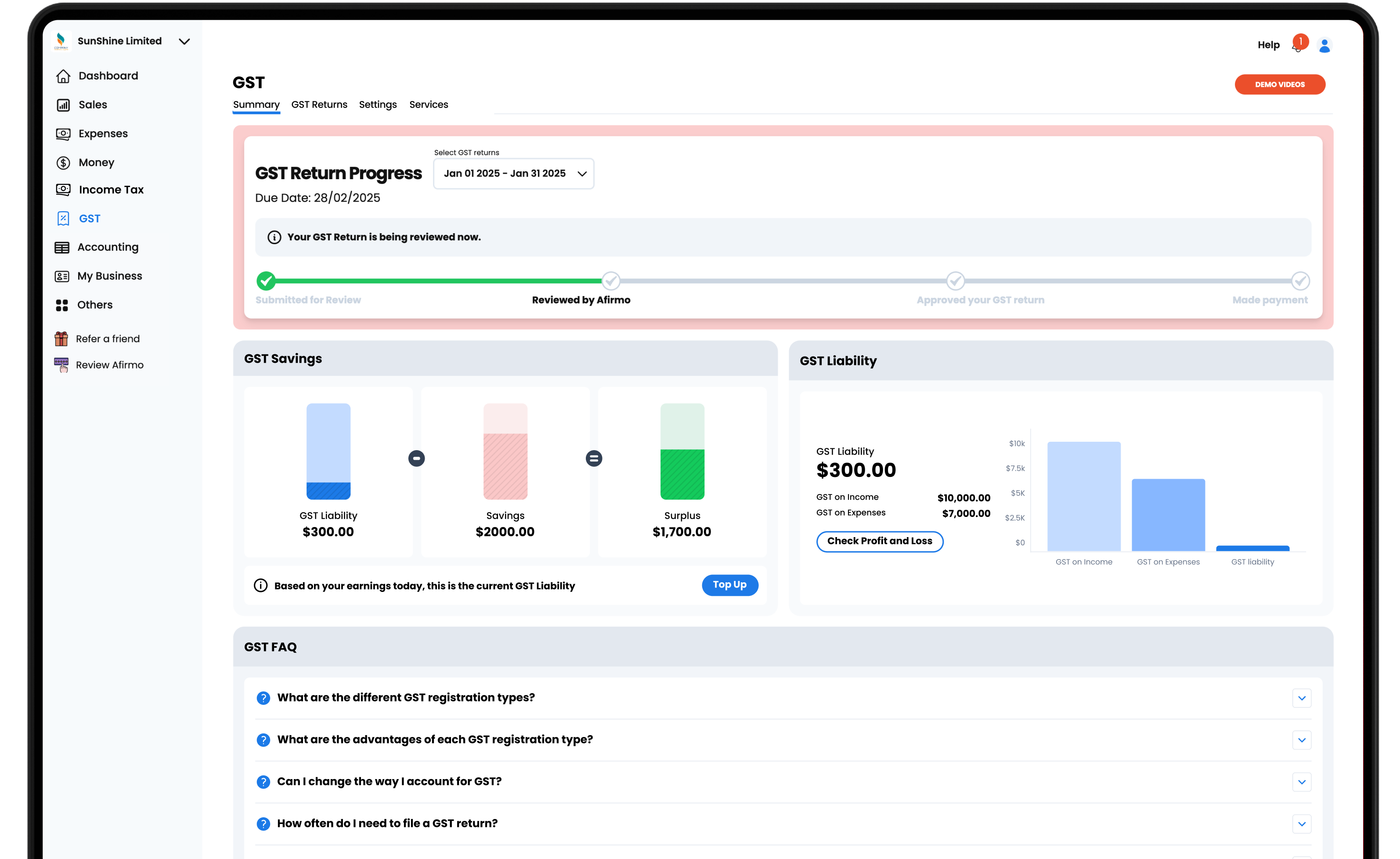The image size is (1400, 859).
Task: Open the Select GST returns period dropdown
Action: point(514,174)
